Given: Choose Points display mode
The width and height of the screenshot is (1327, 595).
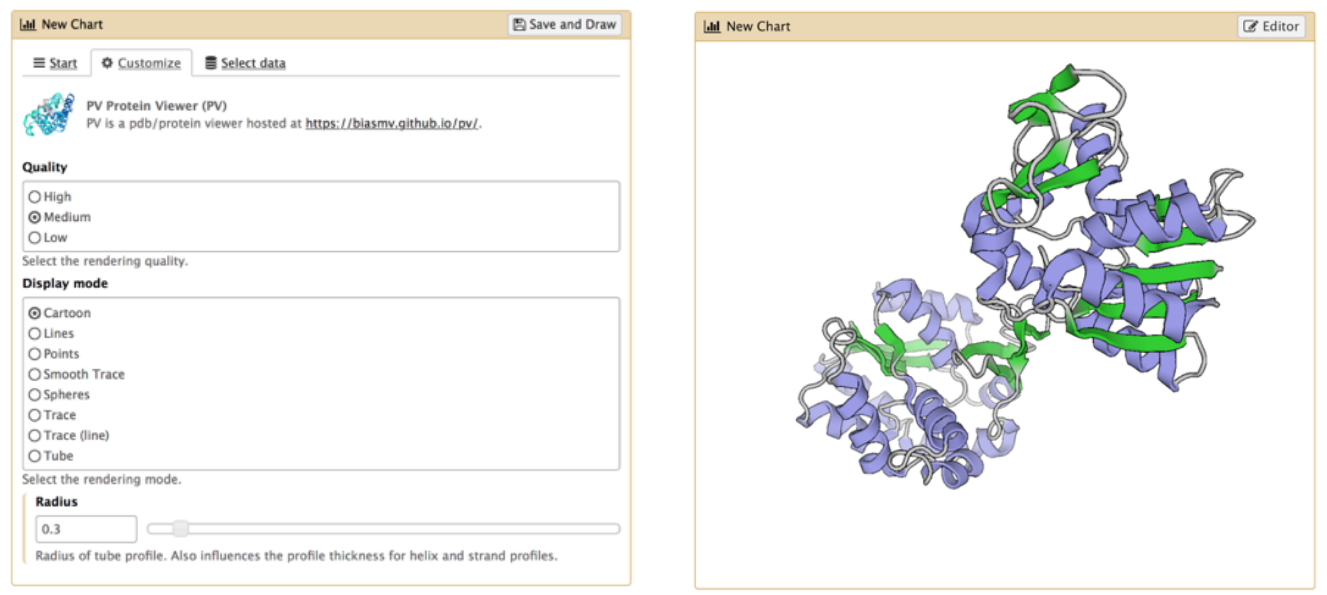Looking at the screenshot, I should (x=35, y=354).
